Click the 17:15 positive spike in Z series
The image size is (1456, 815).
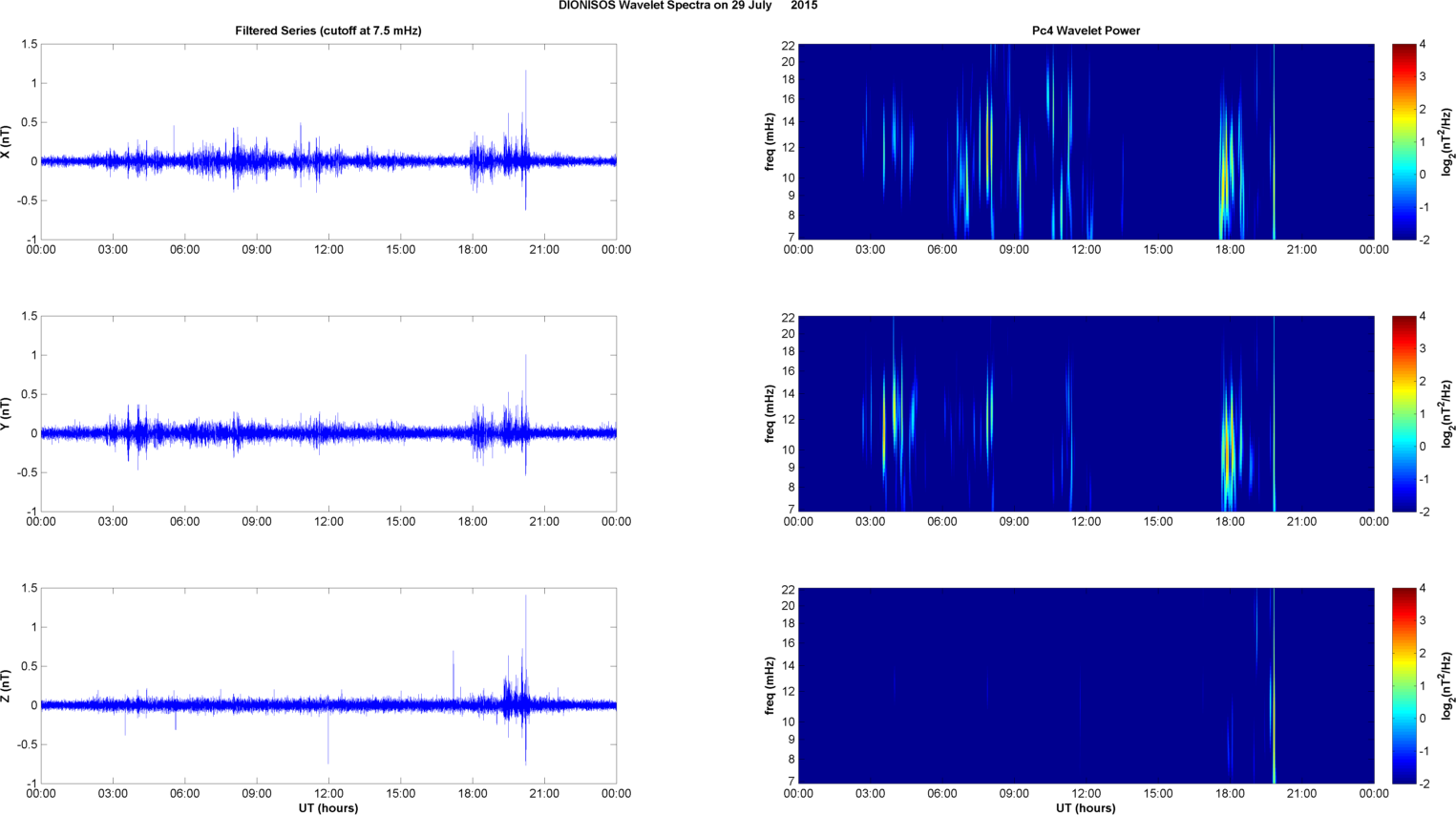454,676
